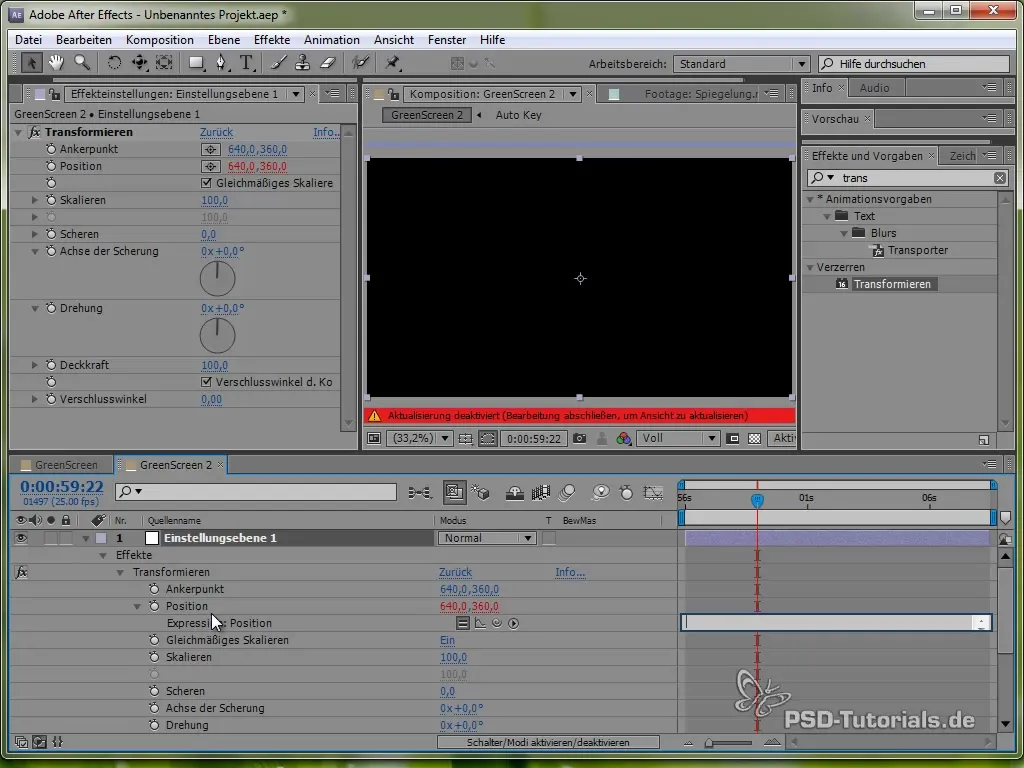Viewport: 1024px width, 768px height.
Task: Click the expression pick whip icon
Action: (x=497, y=623)
